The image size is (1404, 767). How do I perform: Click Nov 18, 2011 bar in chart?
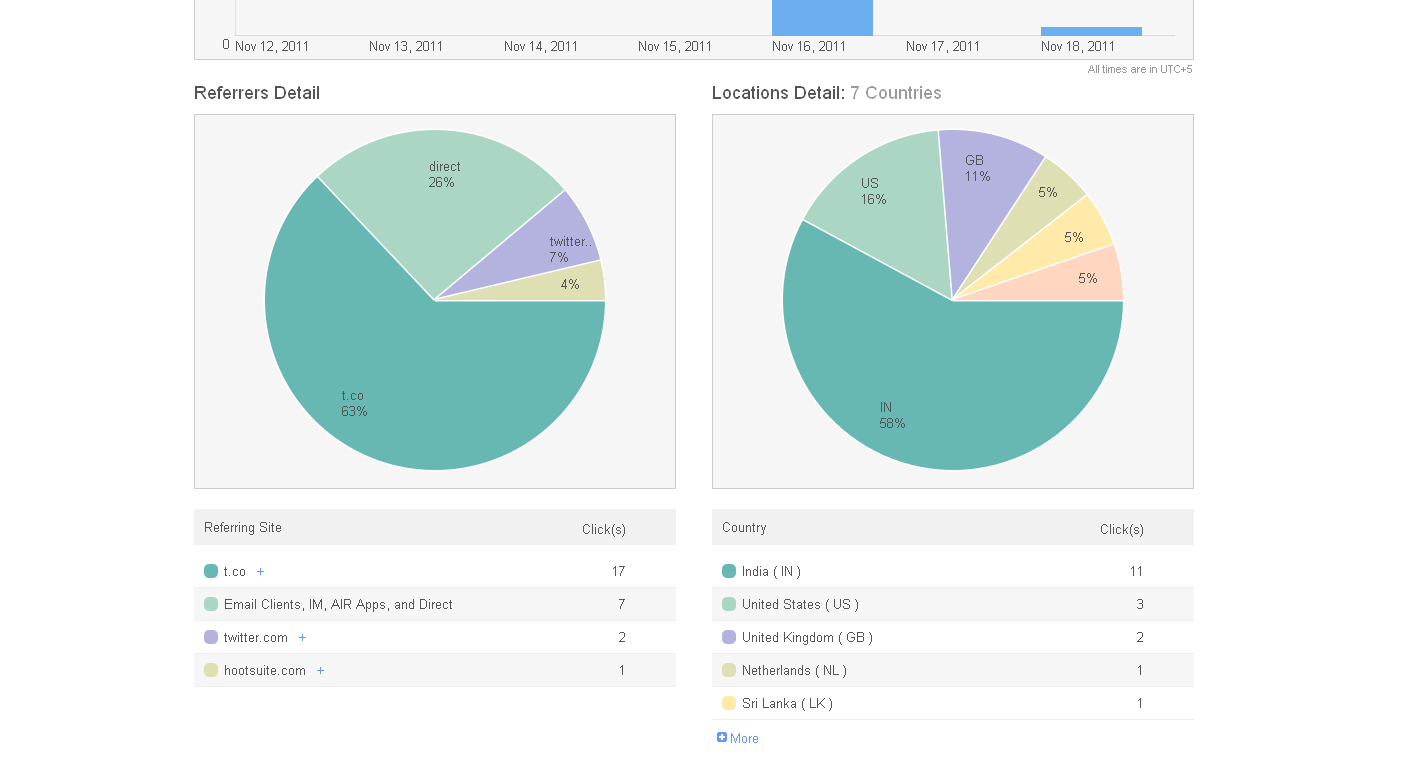tap(1091, 31)
